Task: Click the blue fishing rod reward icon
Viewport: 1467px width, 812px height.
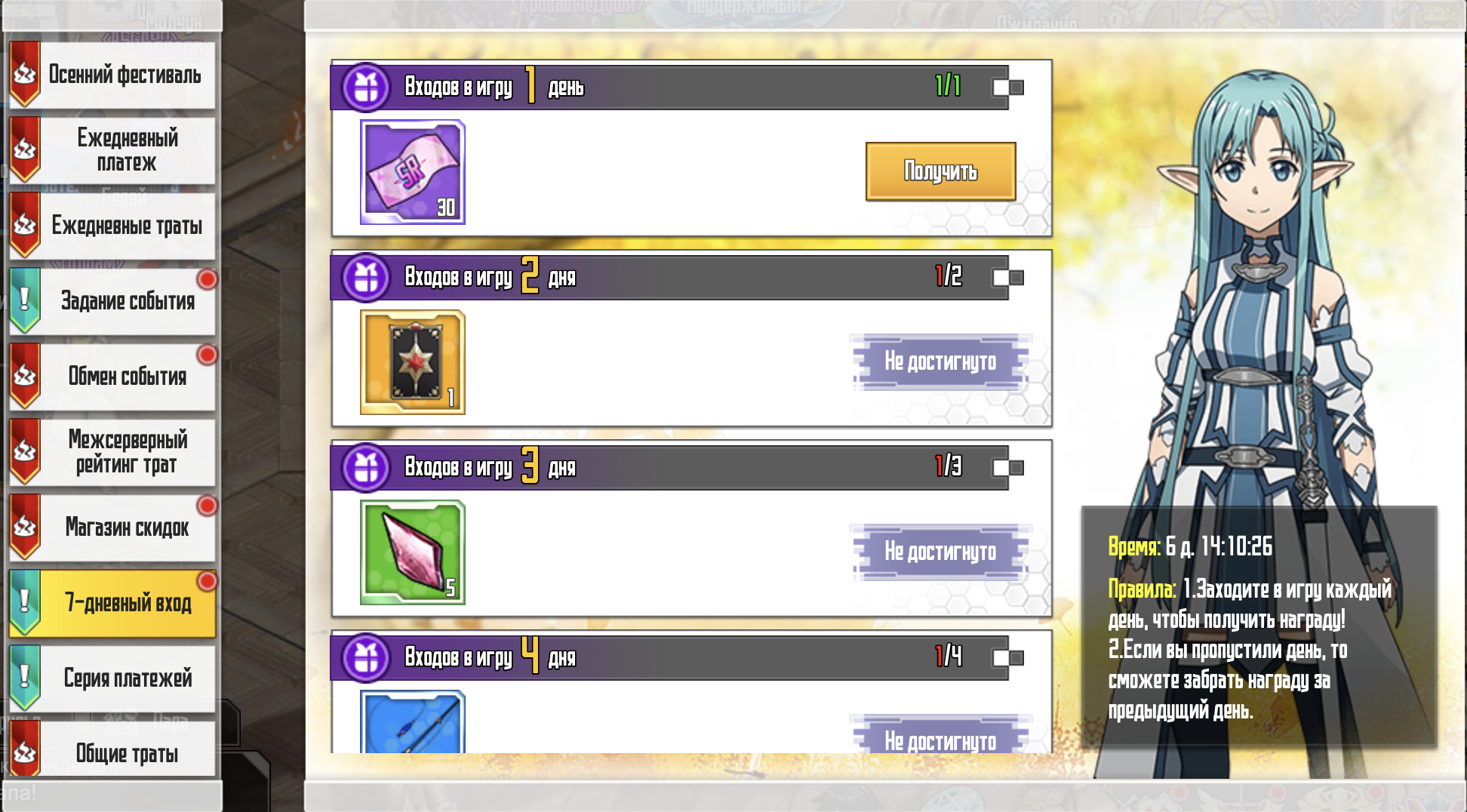Action: 413,721
